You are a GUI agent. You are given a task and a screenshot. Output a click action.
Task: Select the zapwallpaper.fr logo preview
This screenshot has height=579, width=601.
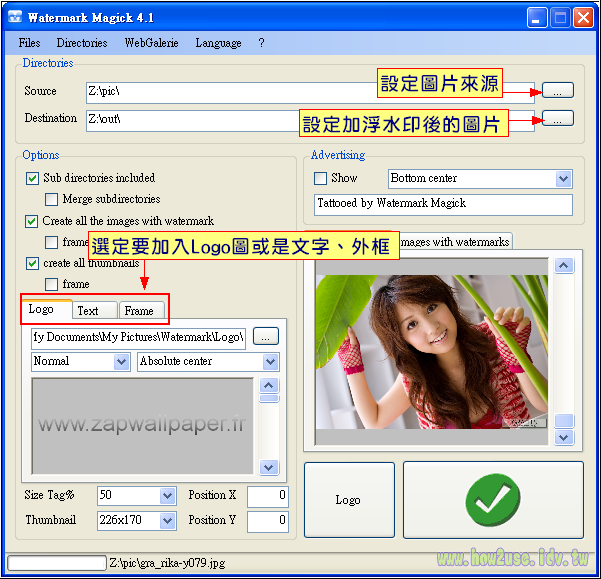[x=142, y=426]
